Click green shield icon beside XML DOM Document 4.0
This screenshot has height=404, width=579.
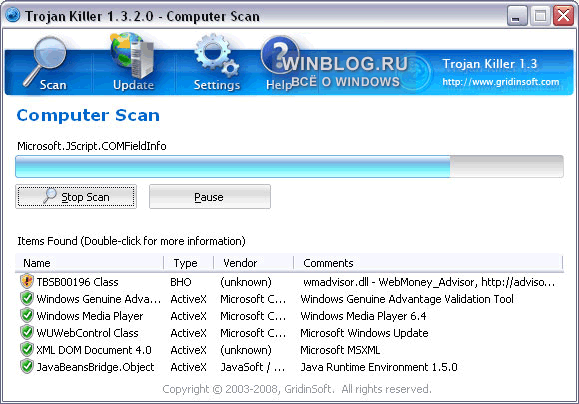point(27,349)
